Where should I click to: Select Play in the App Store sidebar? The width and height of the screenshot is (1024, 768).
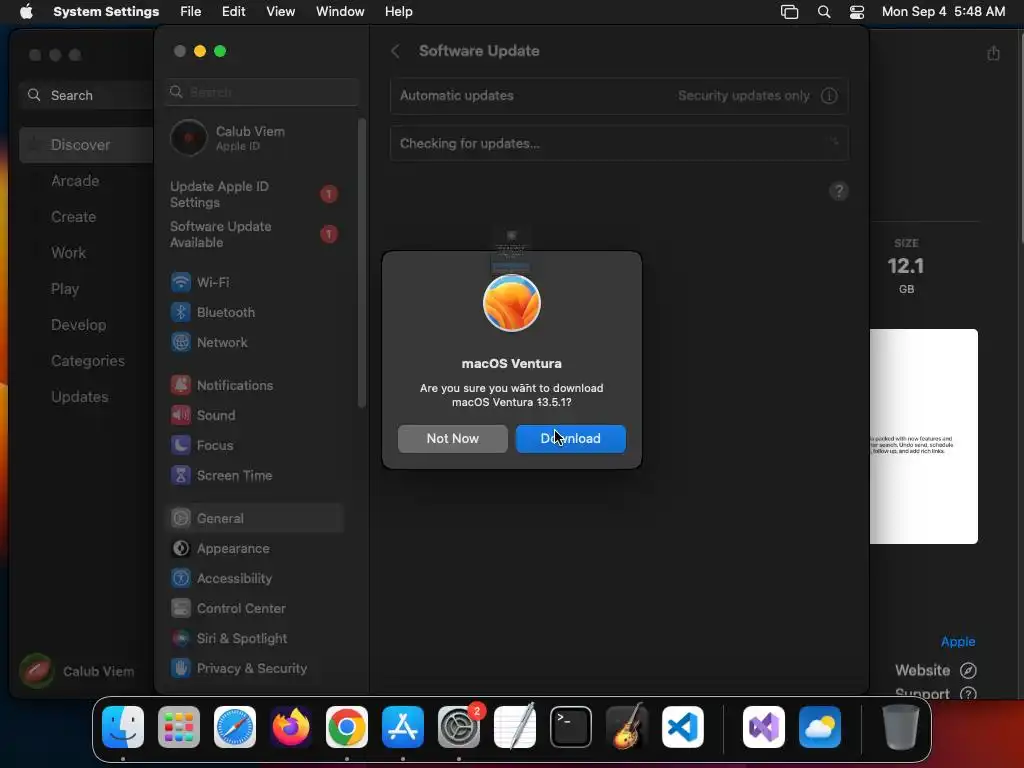coord(65,289)
